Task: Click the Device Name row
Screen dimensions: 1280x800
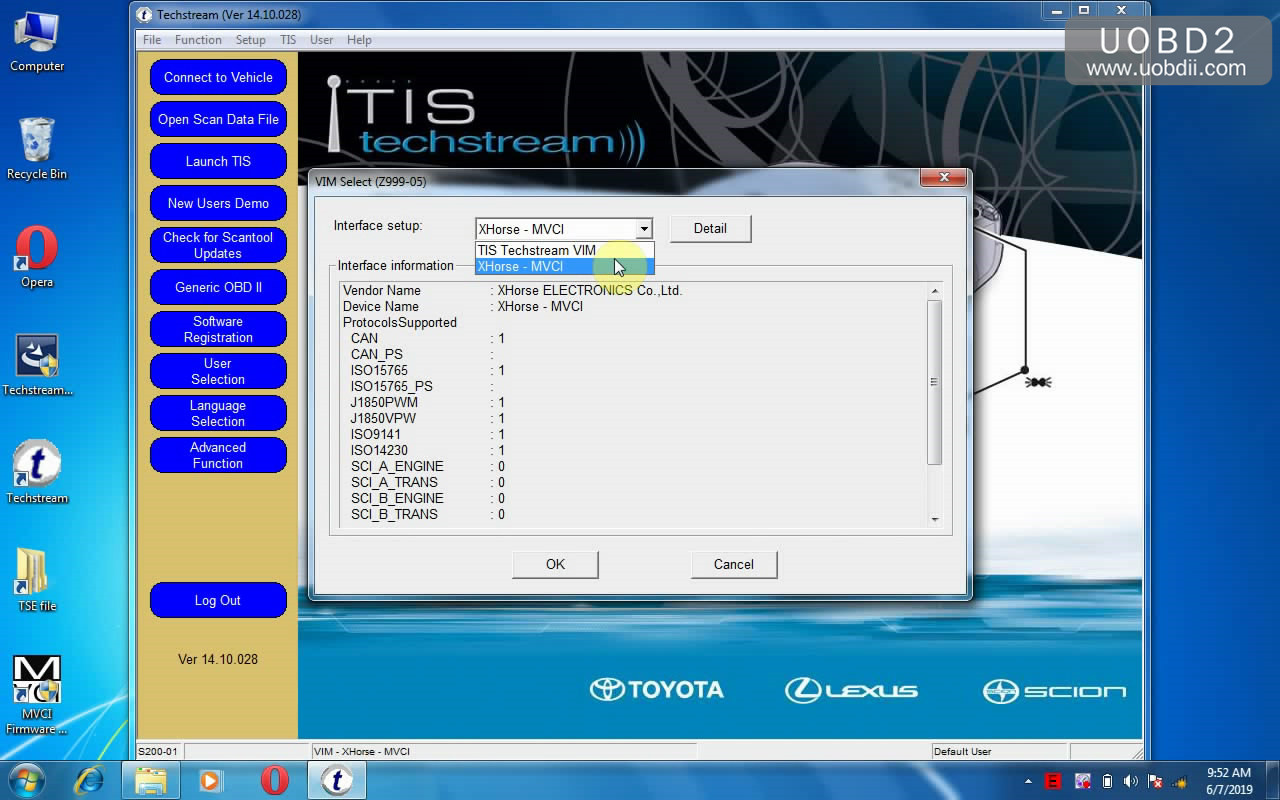Action: point(633,306)
